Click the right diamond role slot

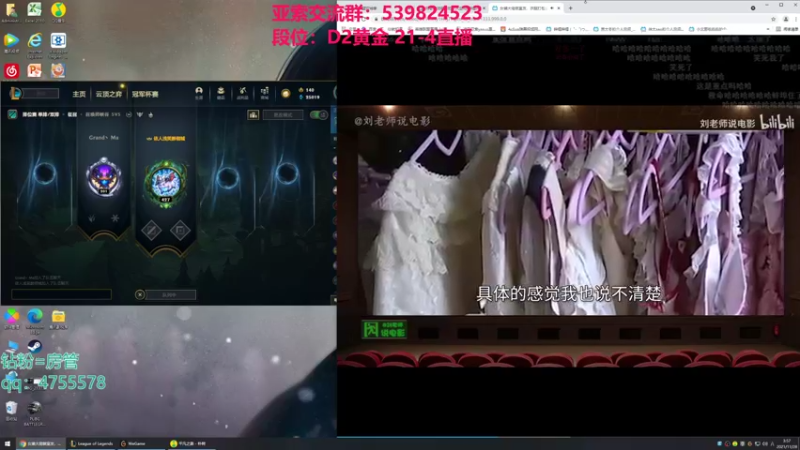180,231
